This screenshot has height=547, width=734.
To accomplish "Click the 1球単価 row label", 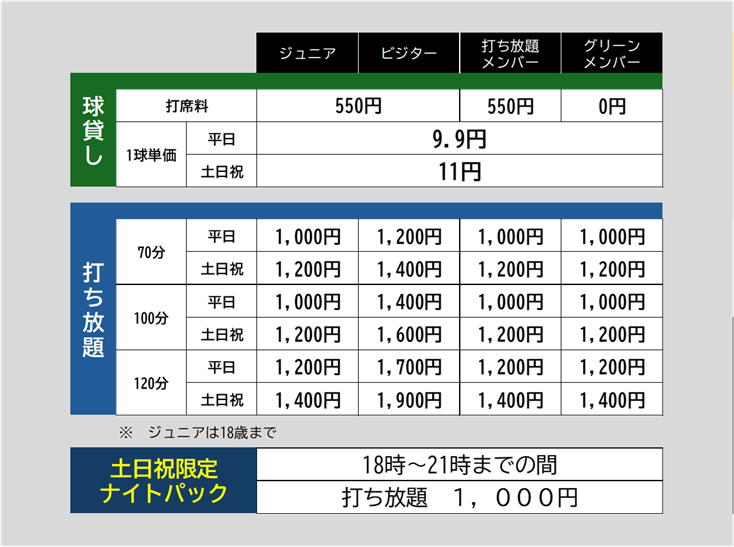I will click(x=151, y=154).
